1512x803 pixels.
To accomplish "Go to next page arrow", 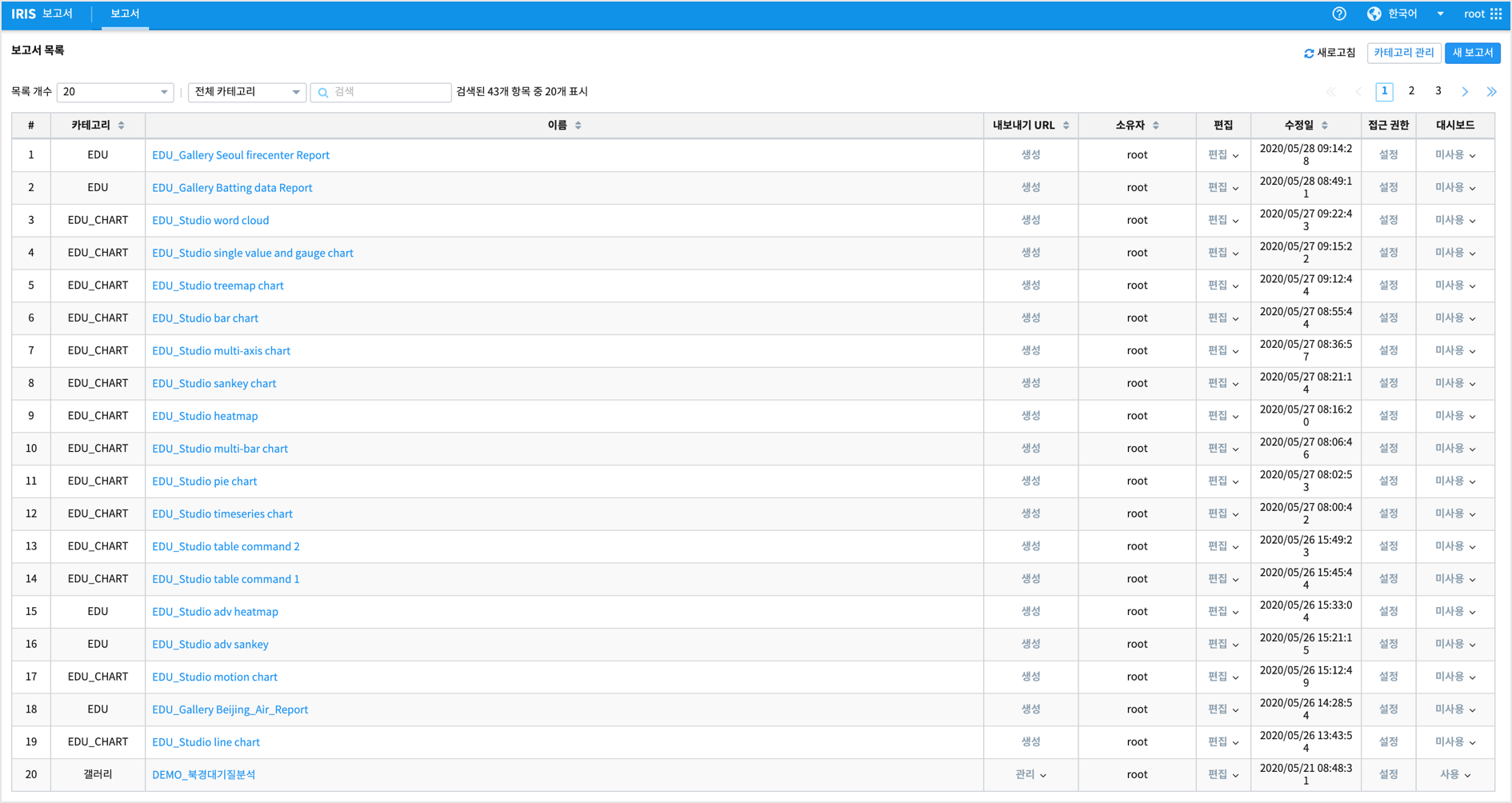I will tap(1465, 92).
